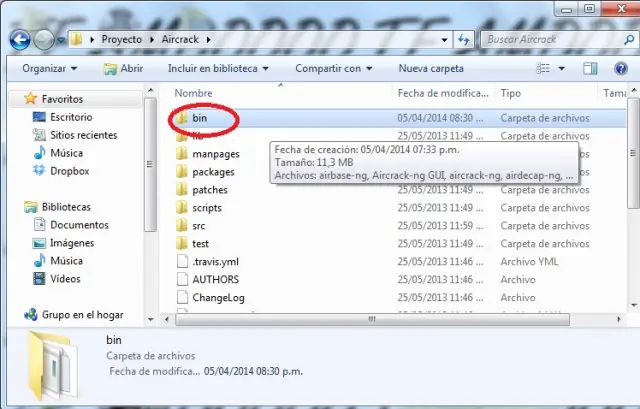The height and width of the screenshot is (409, 640).
Task: Toggle the preview pane icon
Action: tap(590, 68)
